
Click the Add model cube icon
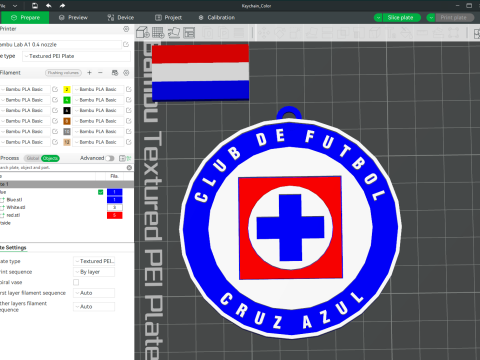click(143, 32)
